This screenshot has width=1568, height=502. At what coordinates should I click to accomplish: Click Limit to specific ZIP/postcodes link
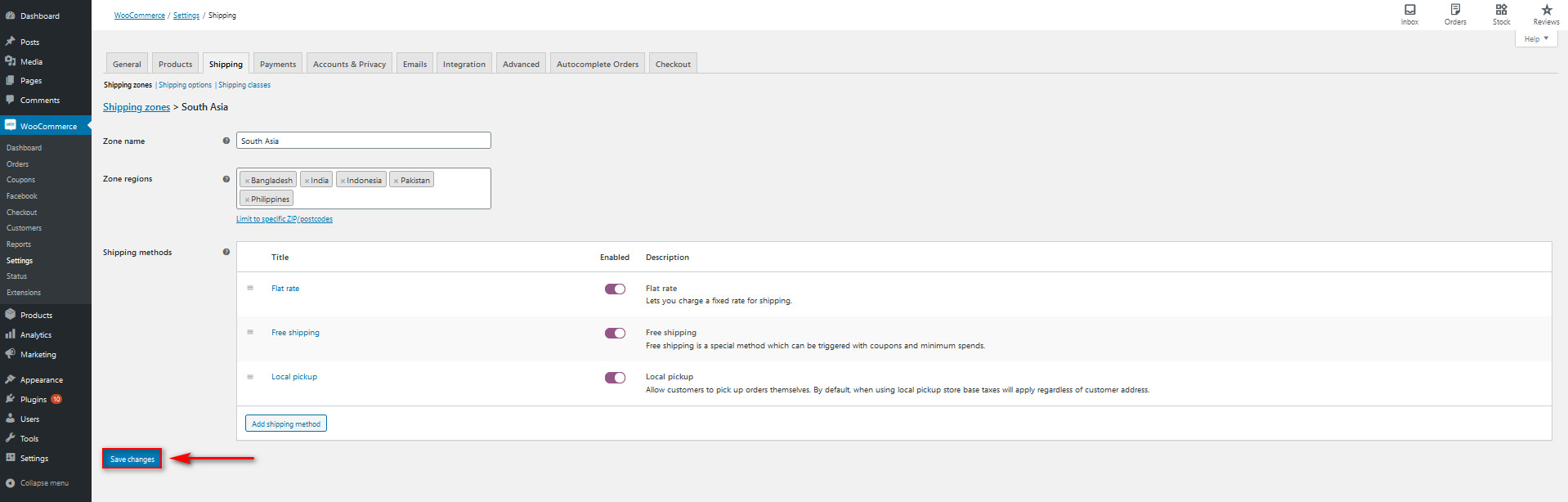tap(284, 219)
